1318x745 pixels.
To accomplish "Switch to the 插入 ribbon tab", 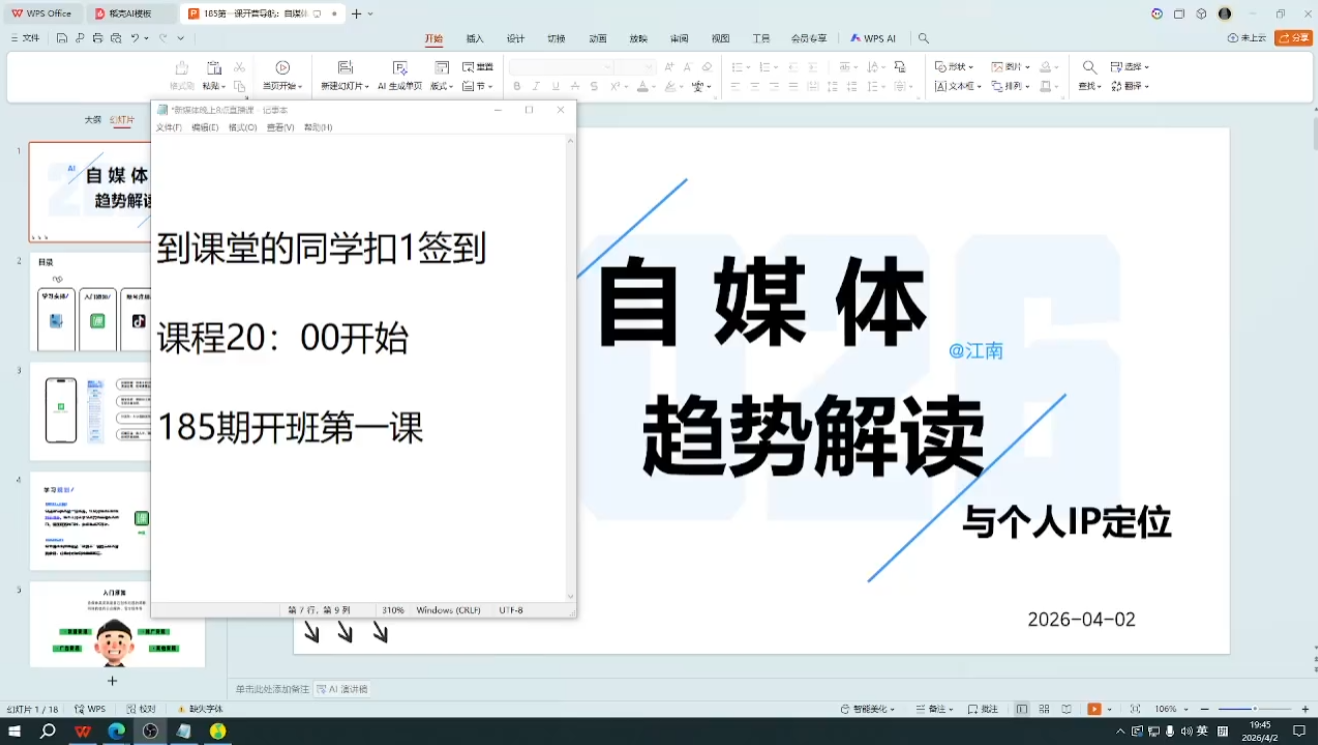I will 473,38.
